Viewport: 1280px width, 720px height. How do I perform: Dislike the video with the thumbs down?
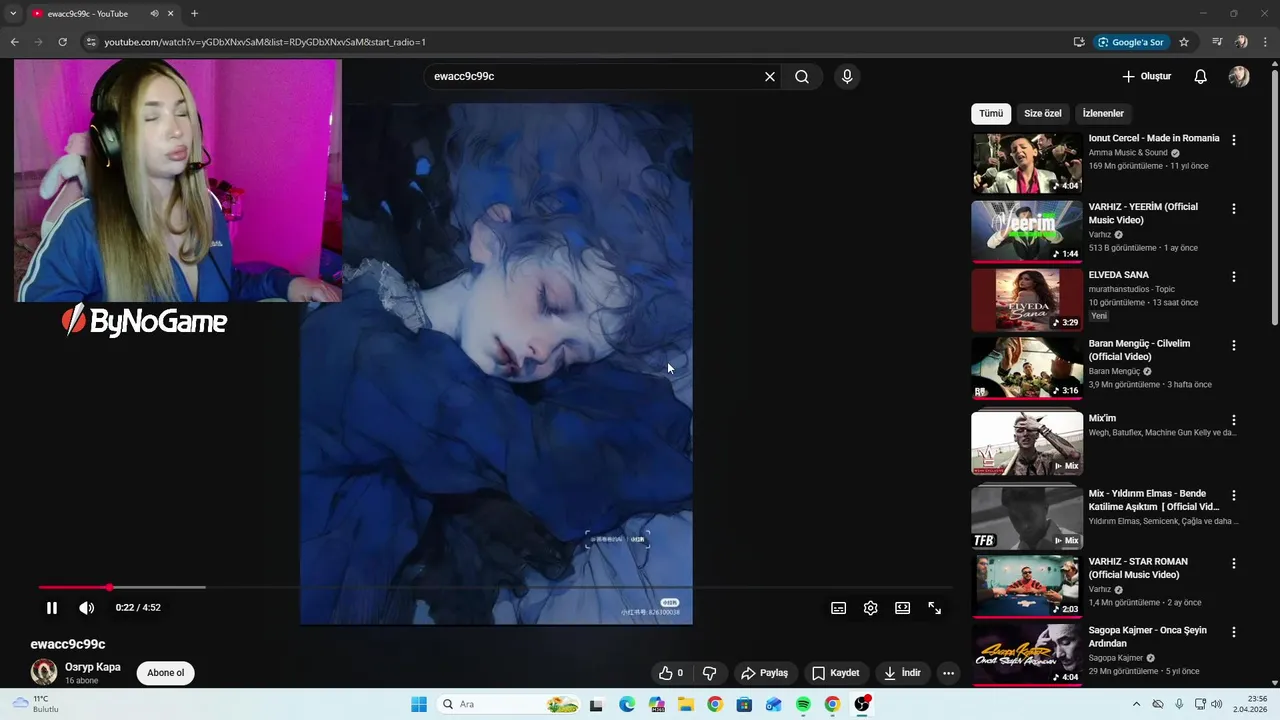pyautogui.click(x=710, y=673)
